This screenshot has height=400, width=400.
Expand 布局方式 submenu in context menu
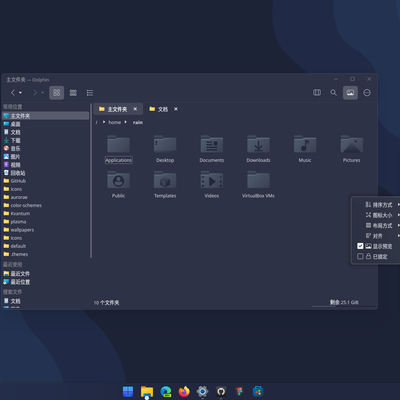pos(377,225)
